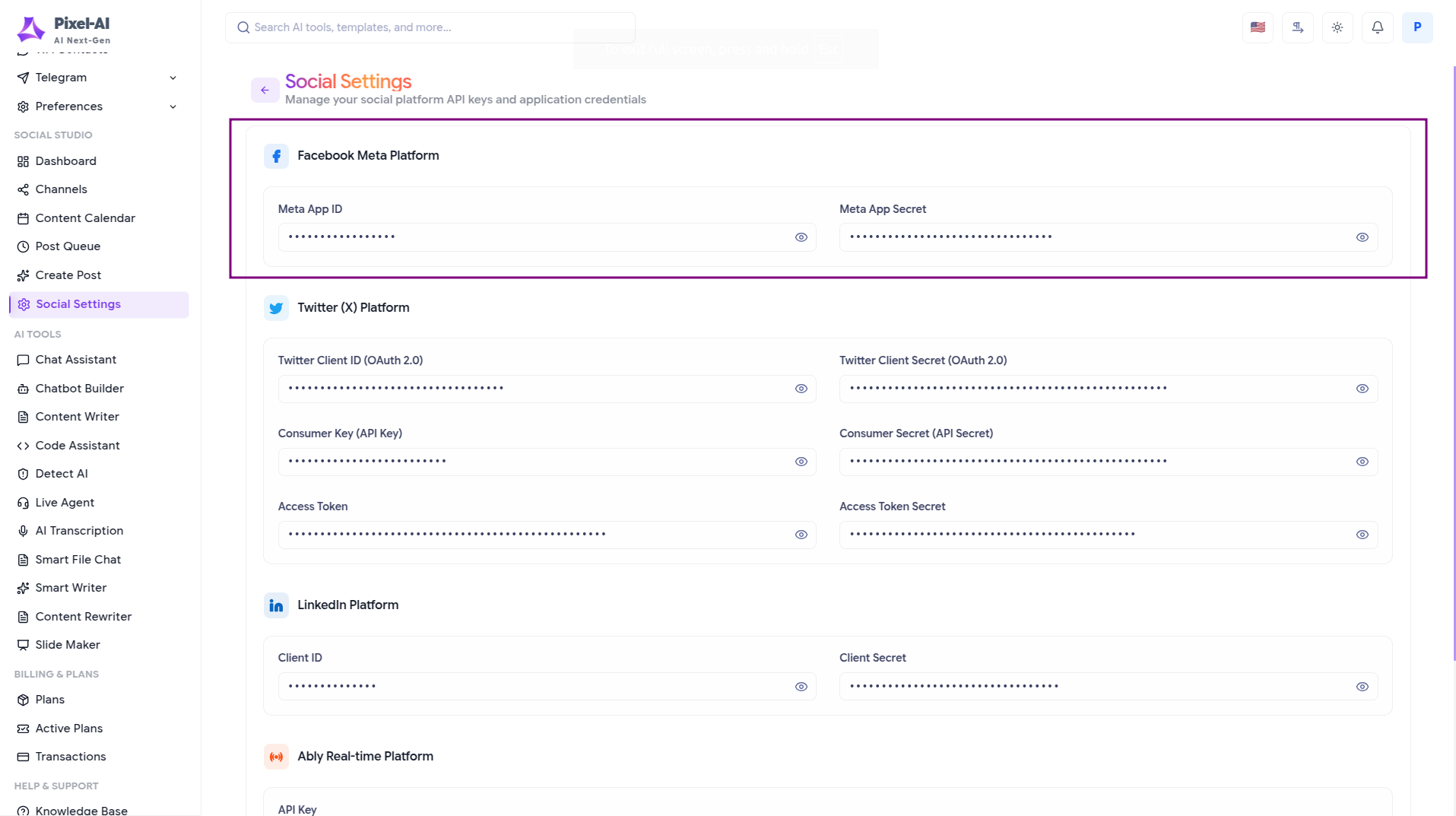Click the Code Assistant brackets icon
This screenshot has width=1456, height=816.
click(x=24, y=446)
